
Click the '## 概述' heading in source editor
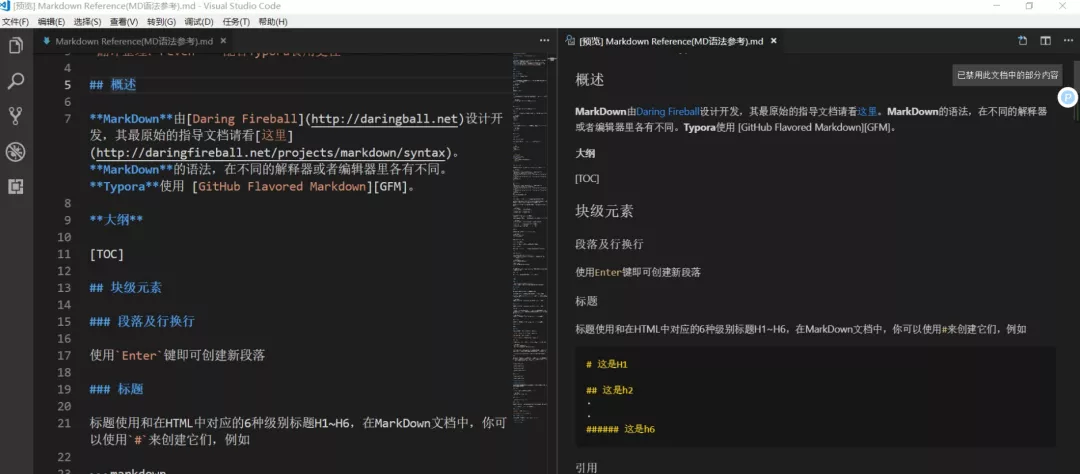pos(113,85)
